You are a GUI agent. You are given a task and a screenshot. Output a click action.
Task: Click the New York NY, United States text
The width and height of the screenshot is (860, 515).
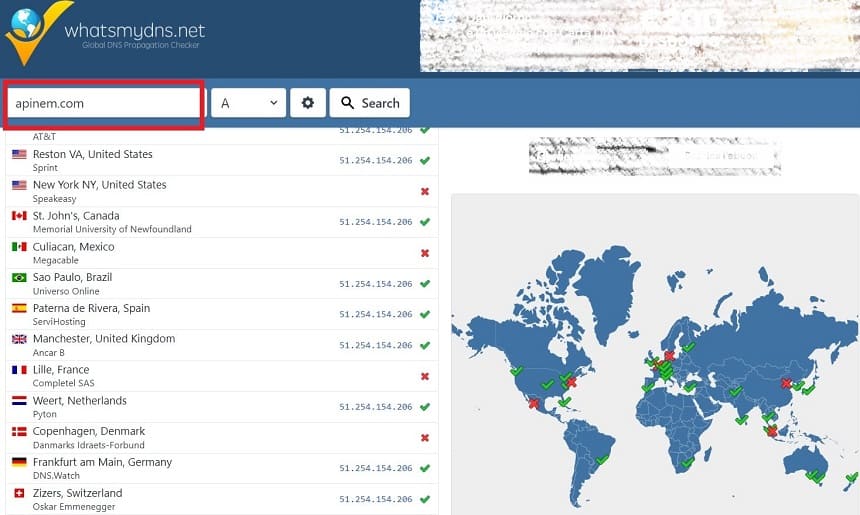(100, 185)
